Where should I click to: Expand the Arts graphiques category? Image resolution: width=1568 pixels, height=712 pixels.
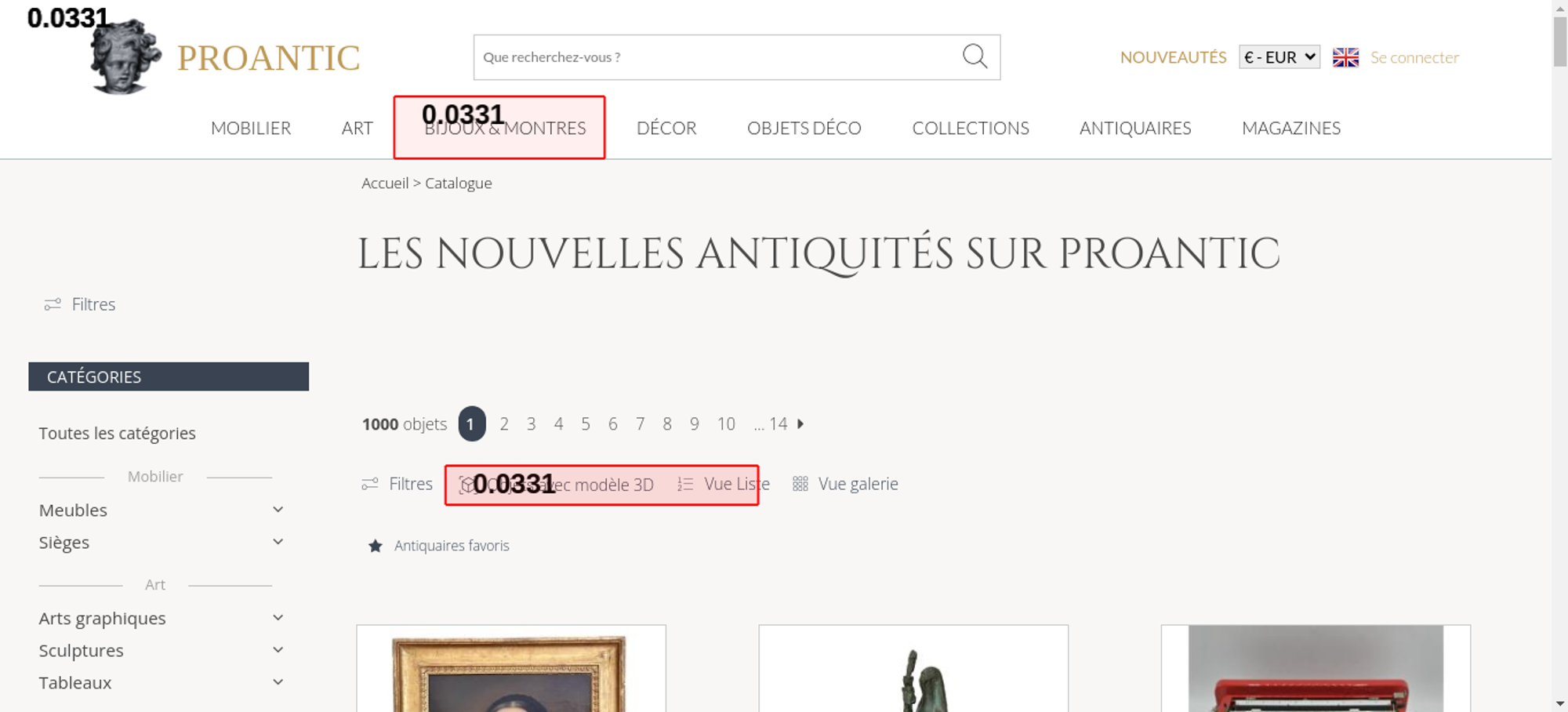tap(278, 618)
